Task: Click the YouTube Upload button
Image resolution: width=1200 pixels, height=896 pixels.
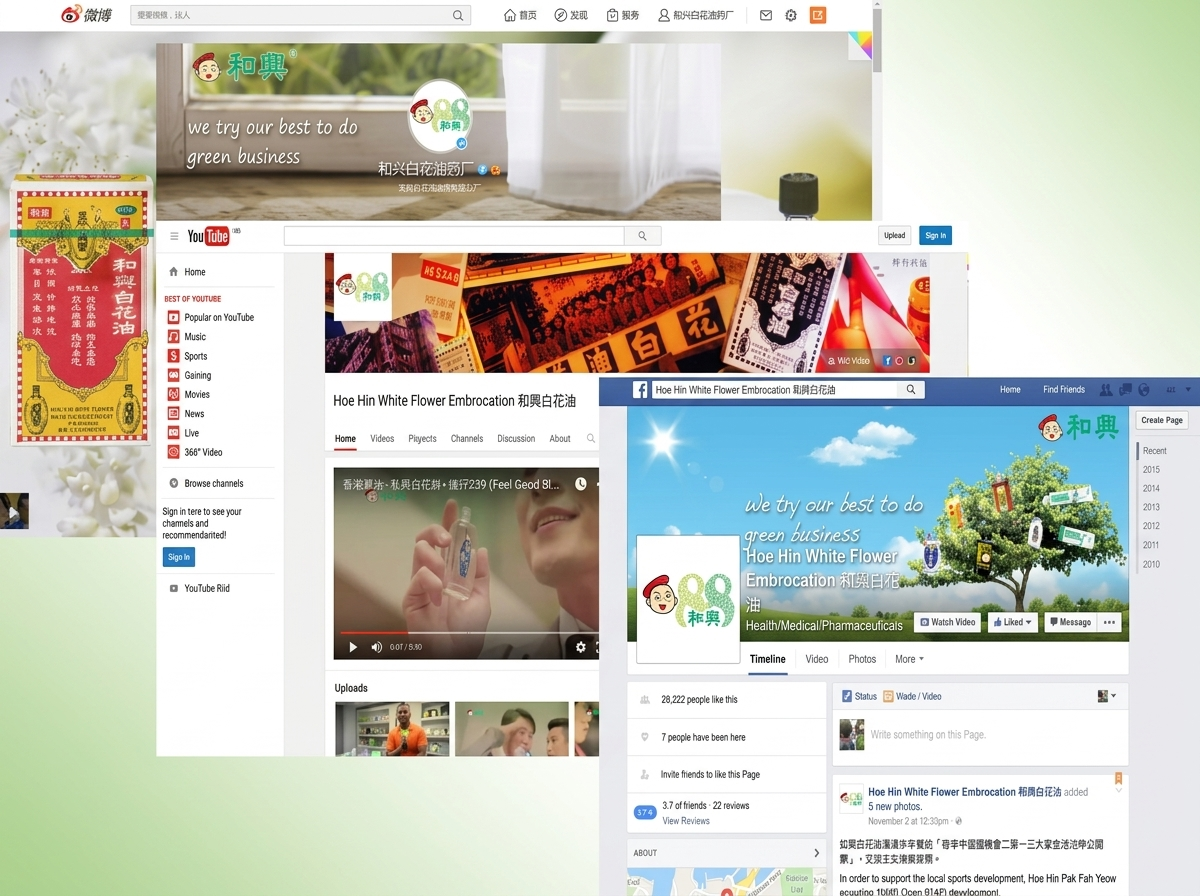Action: pyautogui.click(x=895, y=236)
